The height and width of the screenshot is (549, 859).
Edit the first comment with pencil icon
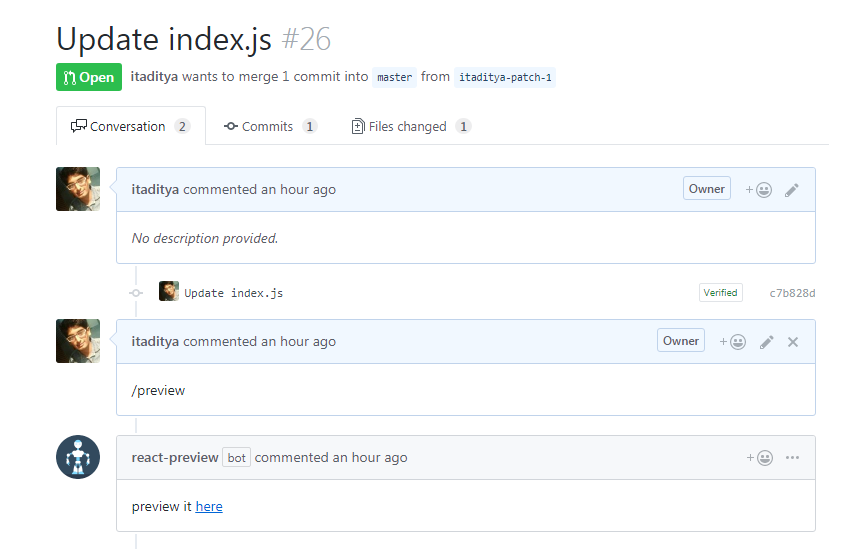pos(792,190)
